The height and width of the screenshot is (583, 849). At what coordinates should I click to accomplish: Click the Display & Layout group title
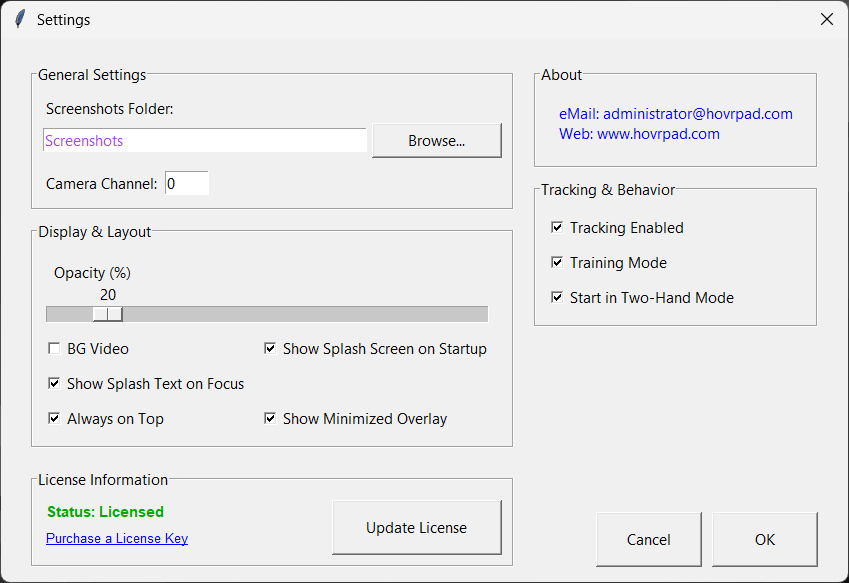click(x=95, y=232)
